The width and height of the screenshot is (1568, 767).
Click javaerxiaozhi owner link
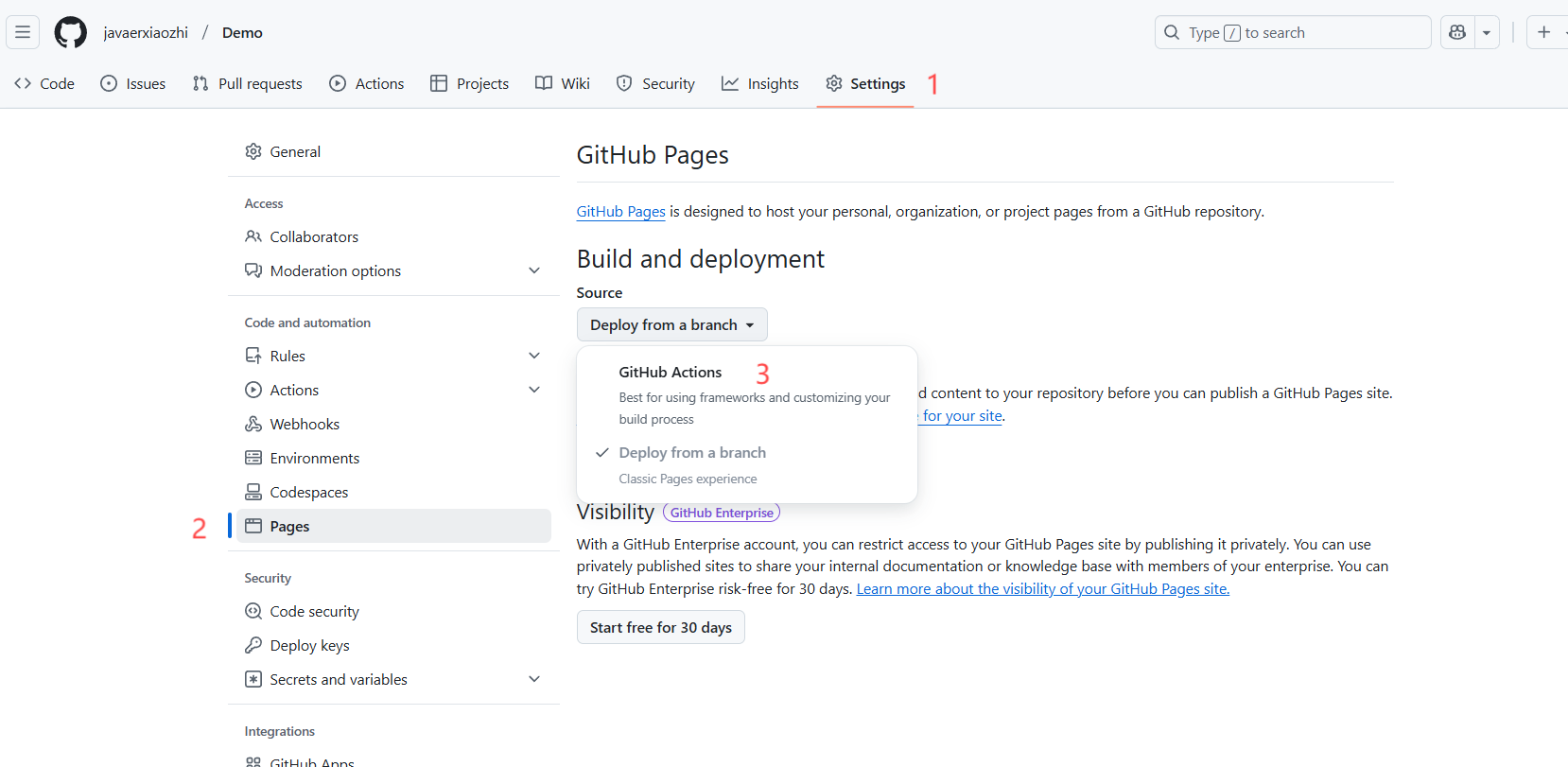click(x=146, y=32)
